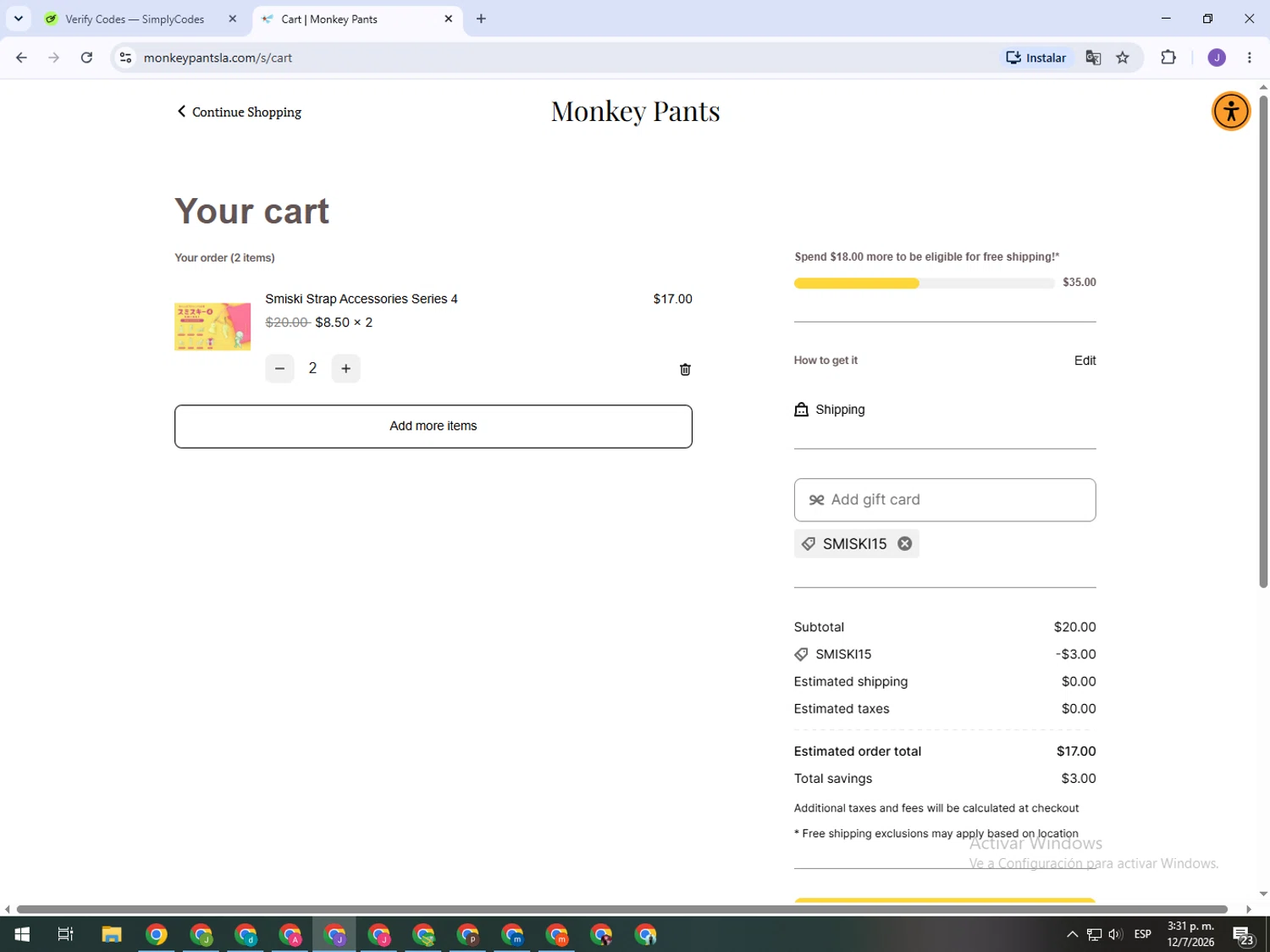
Task: Bookmark this page with the star icon
Action: pos(1123,58)
